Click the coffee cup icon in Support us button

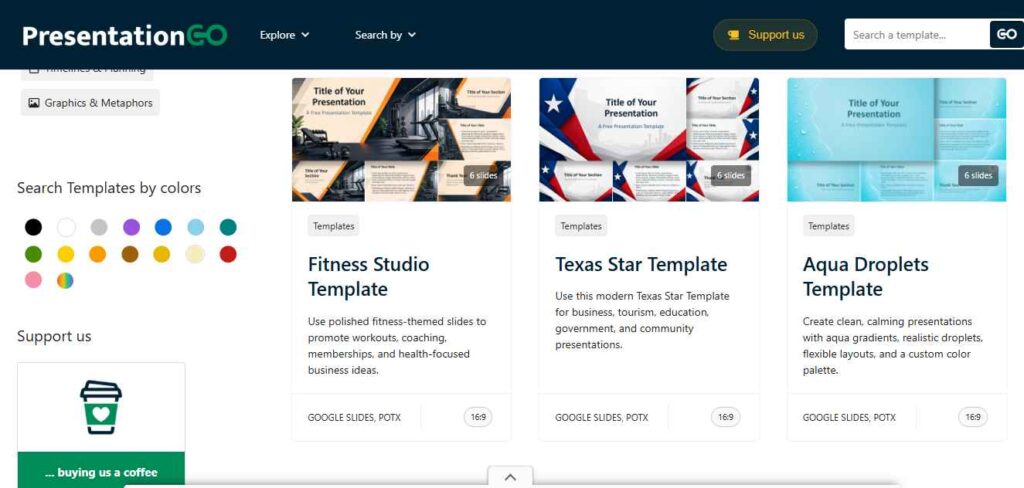[x=734, y=35]
